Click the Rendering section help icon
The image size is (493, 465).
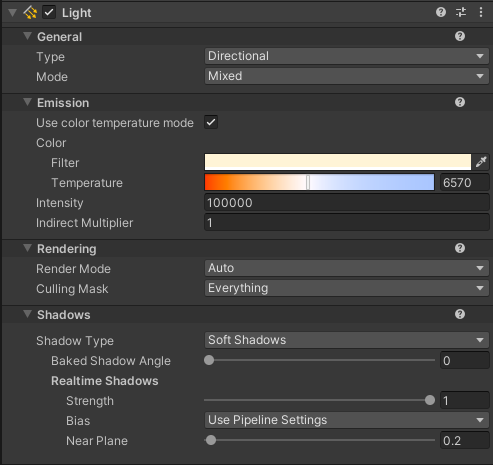[460, 248]
